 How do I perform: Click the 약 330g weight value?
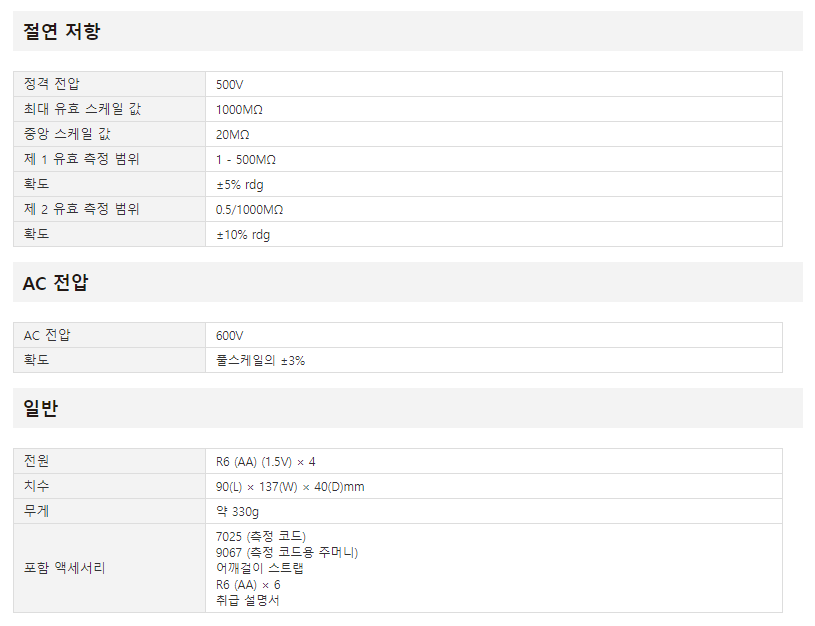tap(237, 512)
